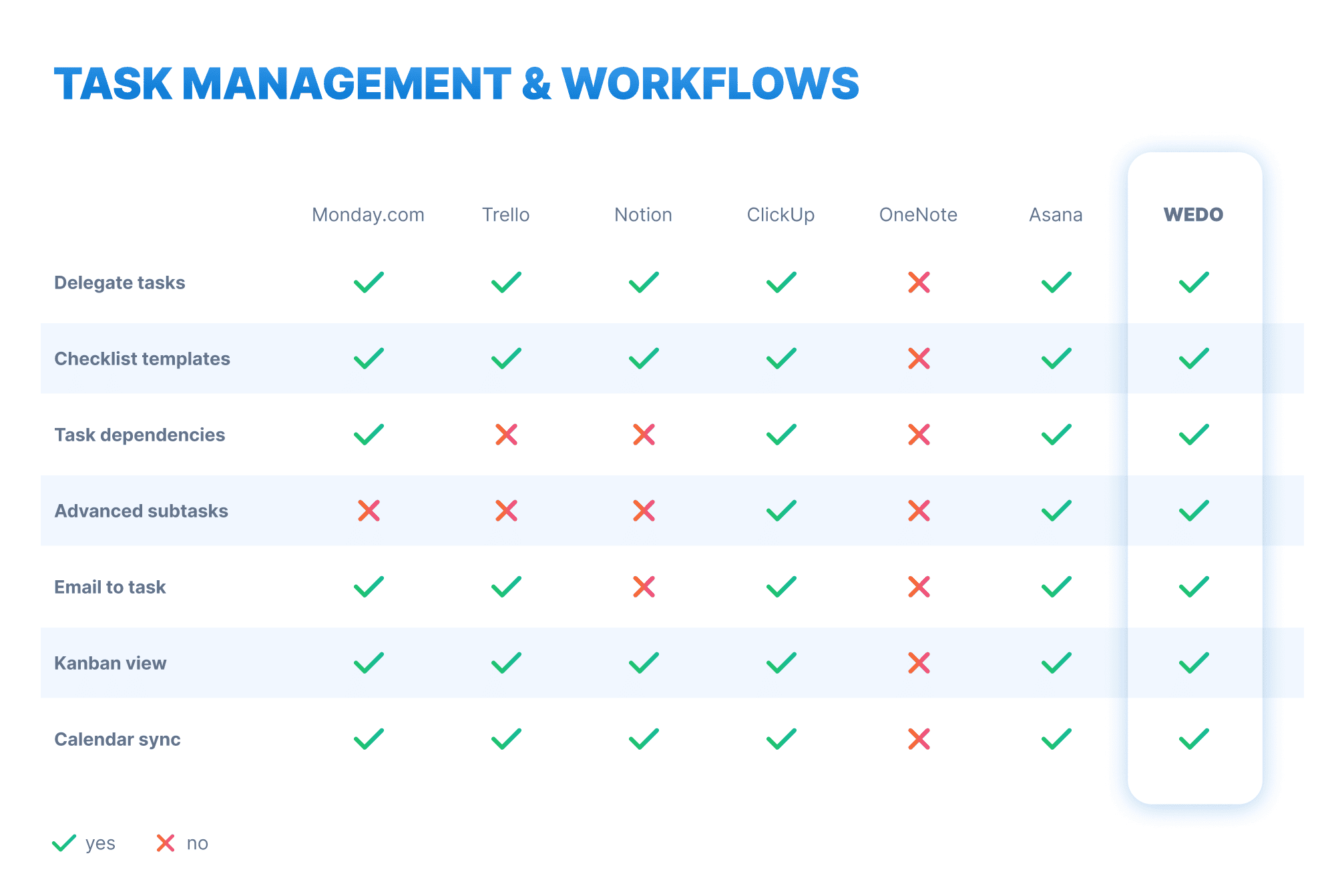Click the red X for Trello Task dependencies
Viewport: 1330px width, 896px height.
tap(507, 435)
